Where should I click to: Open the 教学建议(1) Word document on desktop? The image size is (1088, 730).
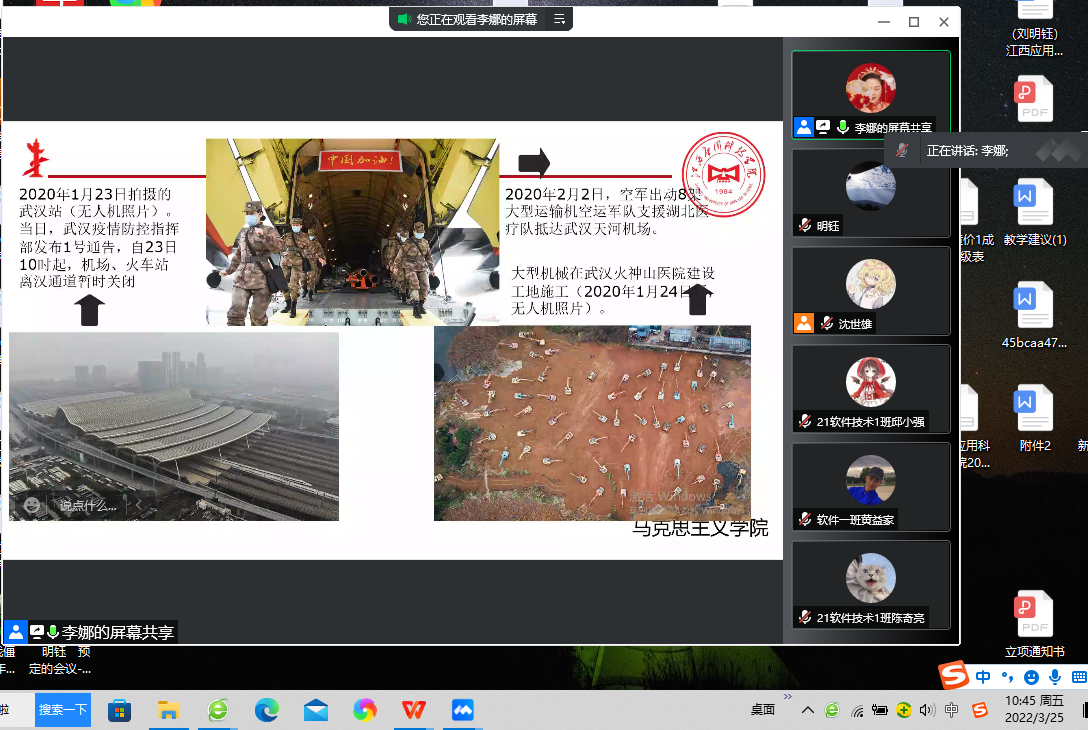(x=1035, y=212)
